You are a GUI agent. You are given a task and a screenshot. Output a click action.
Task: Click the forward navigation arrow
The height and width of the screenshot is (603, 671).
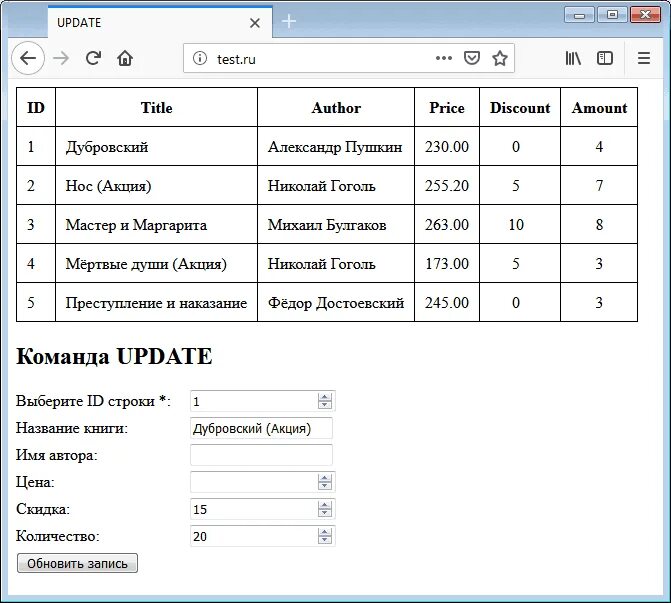pyautogui.click(x=61, y=58)
